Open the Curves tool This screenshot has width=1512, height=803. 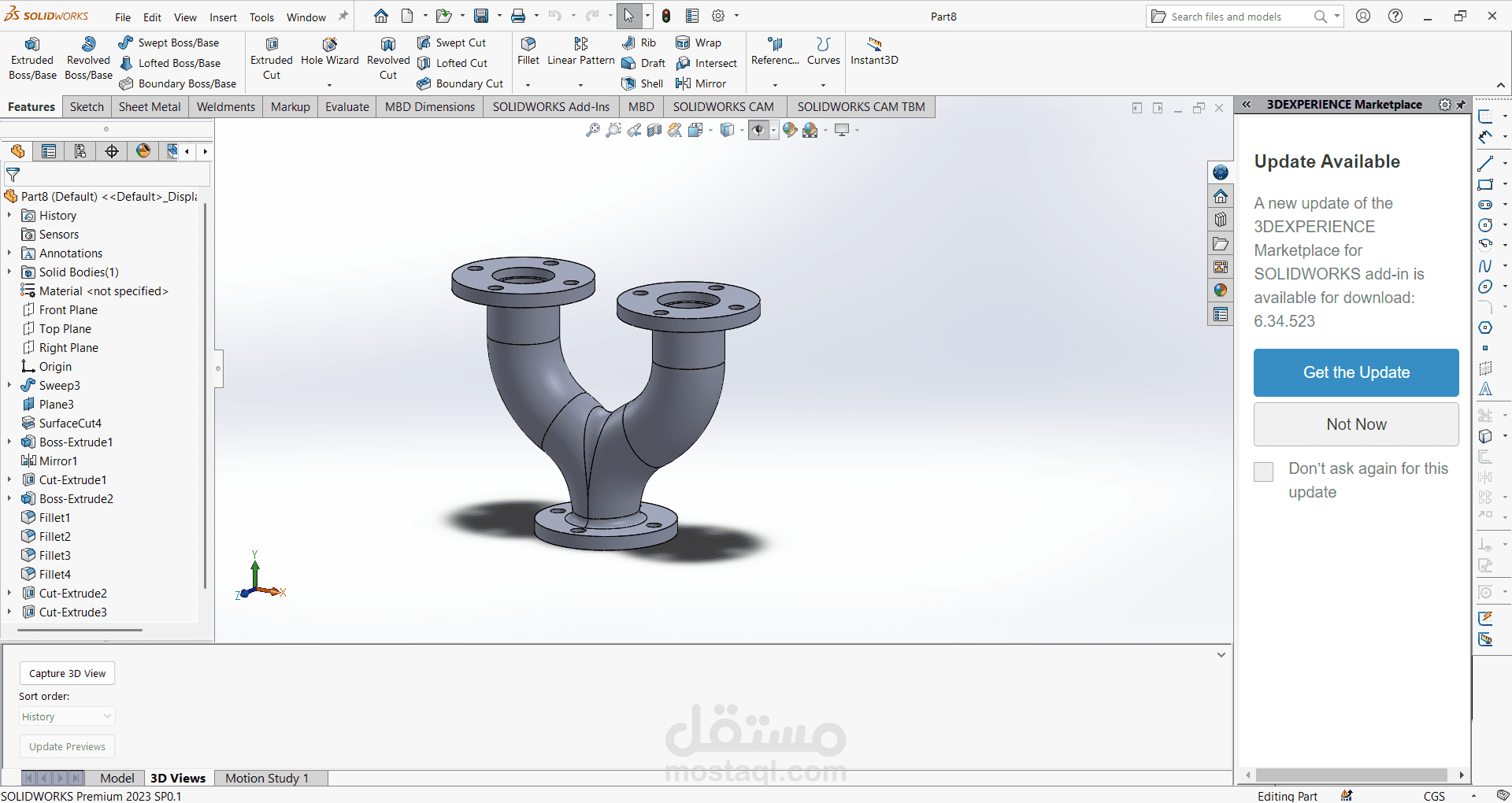tap(824, 51)
